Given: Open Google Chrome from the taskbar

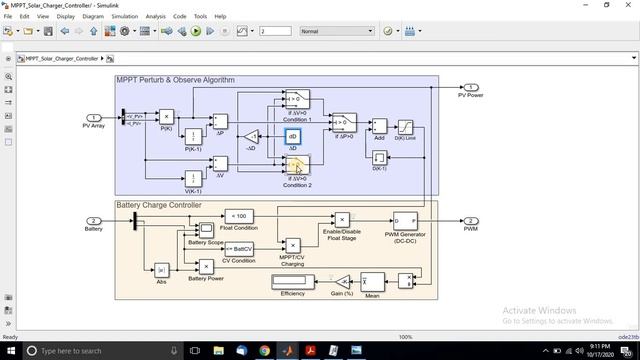Looking at the screenshot, I should tap(264, 351).
